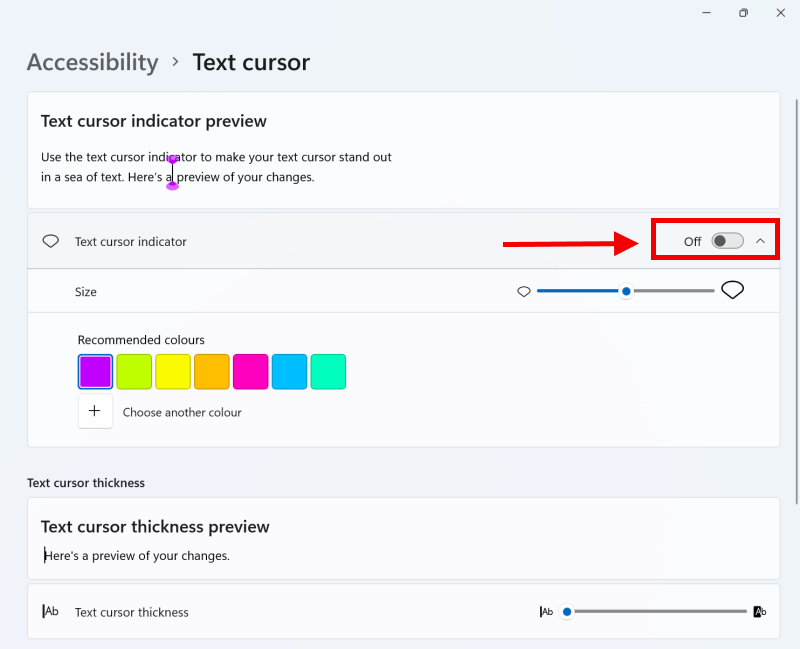Click the large bubble icon beside Size slider
This screenshot has width=800, height=649.
click(x=732, y=290)
